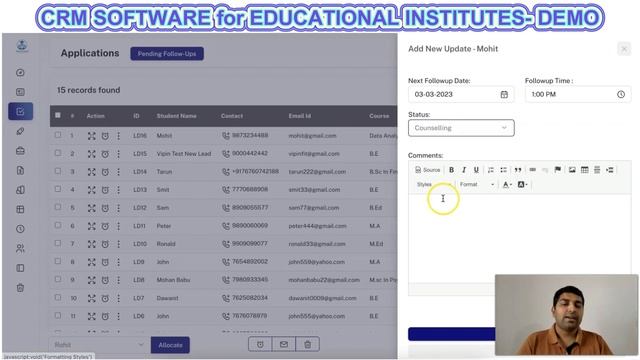Check the checkbox for Mohit's row
This screenshot has width=640, height=360.
(58, 135)
